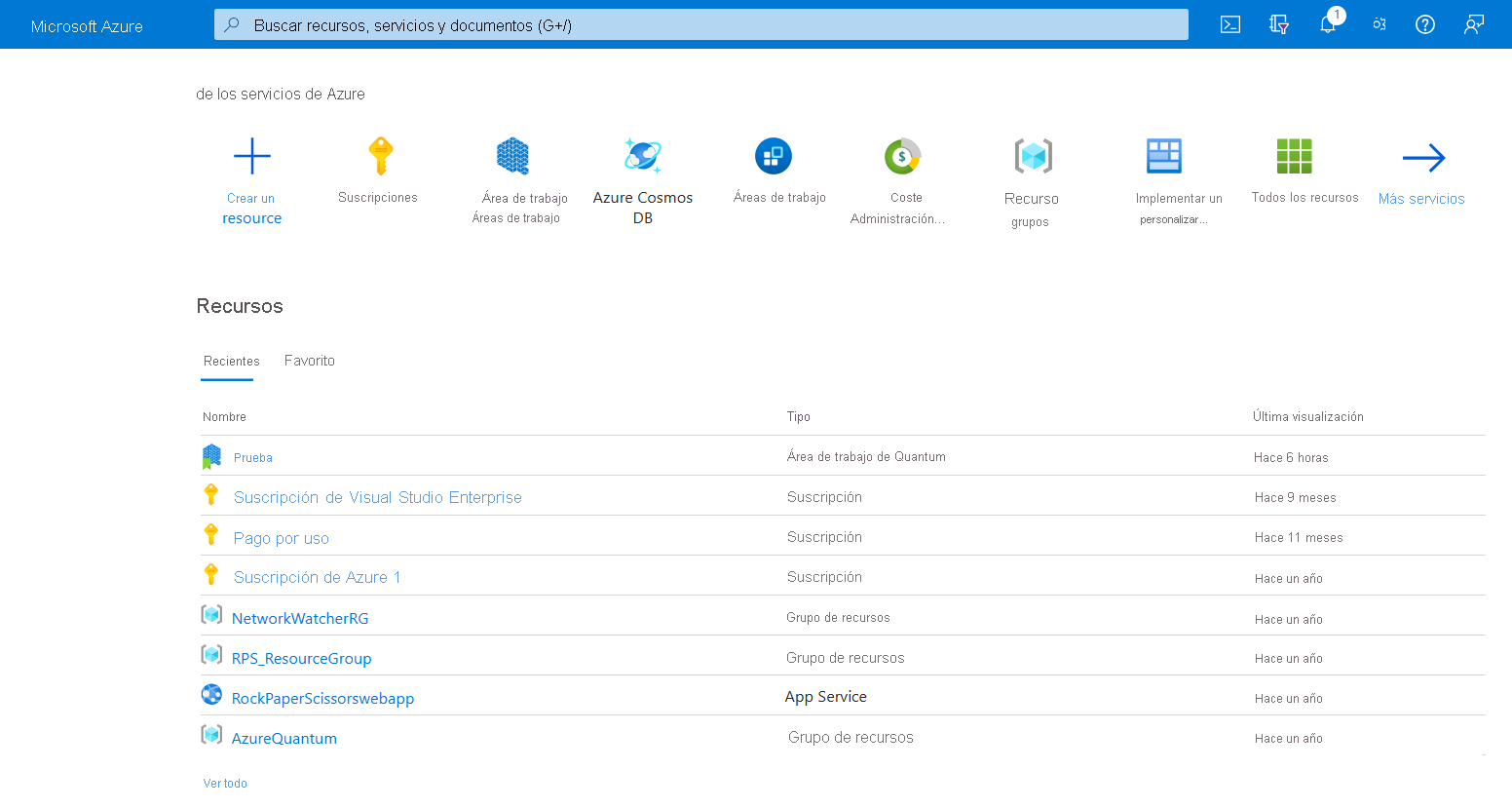Viewport: 1512px width, 809px height.
Task: Click the key icon beside Suscripción de Azure 1
Action: click(211, 574)
